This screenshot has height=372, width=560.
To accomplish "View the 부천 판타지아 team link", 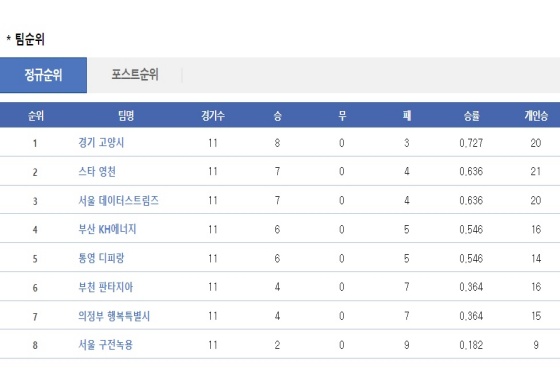I will coord(105,287).
